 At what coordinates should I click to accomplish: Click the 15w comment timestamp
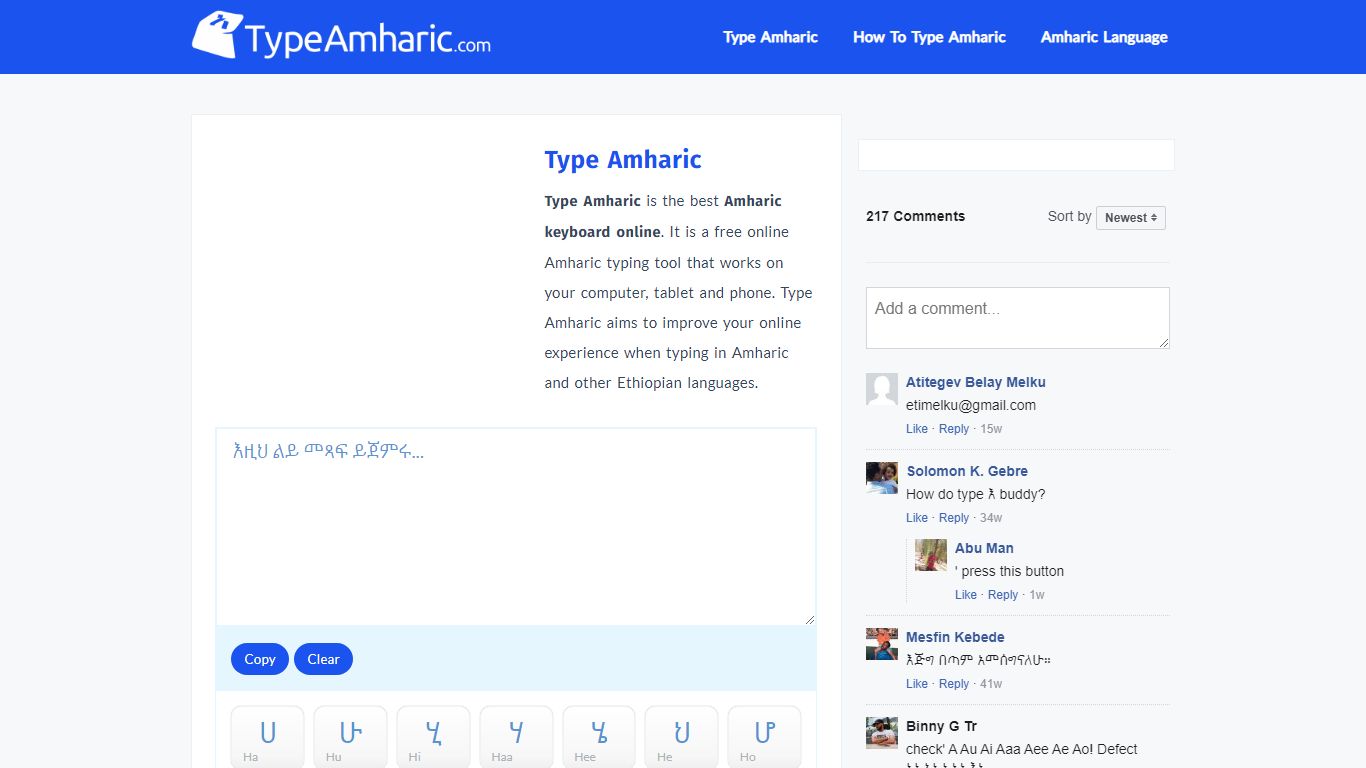991,429
